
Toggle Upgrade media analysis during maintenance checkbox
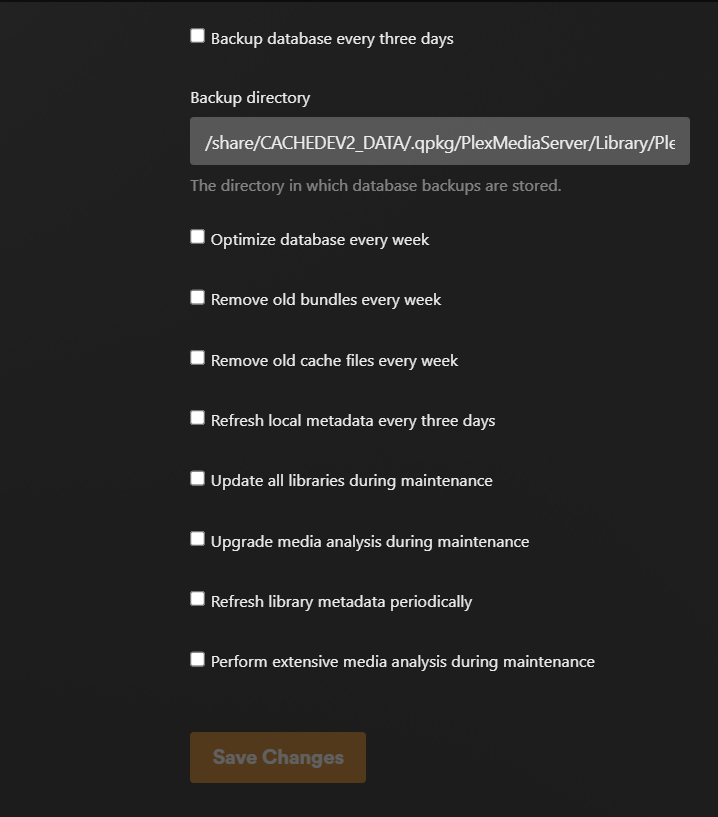[x=198, y=539]
